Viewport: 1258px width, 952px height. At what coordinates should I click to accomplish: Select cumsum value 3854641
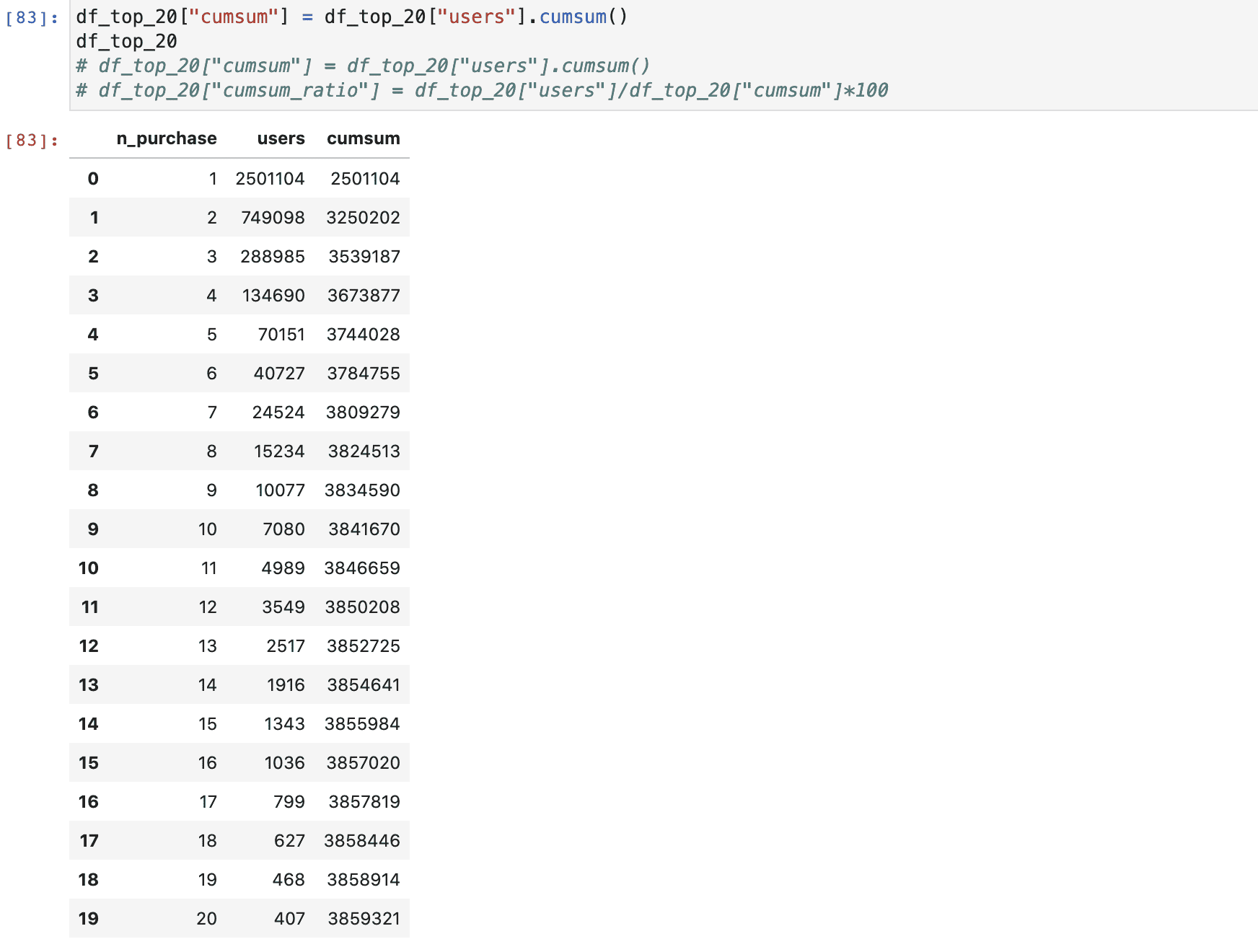point(364,685)
